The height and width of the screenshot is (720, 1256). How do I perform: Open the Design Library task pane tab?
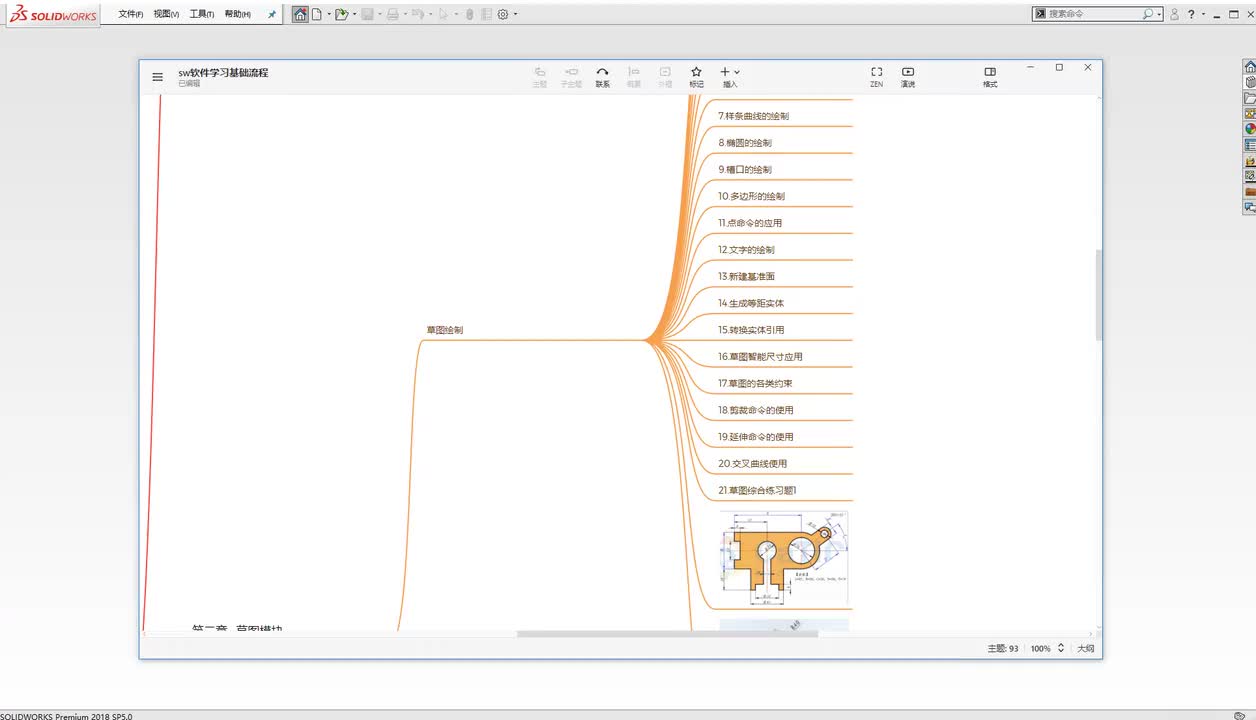(x=1249, y=82)
